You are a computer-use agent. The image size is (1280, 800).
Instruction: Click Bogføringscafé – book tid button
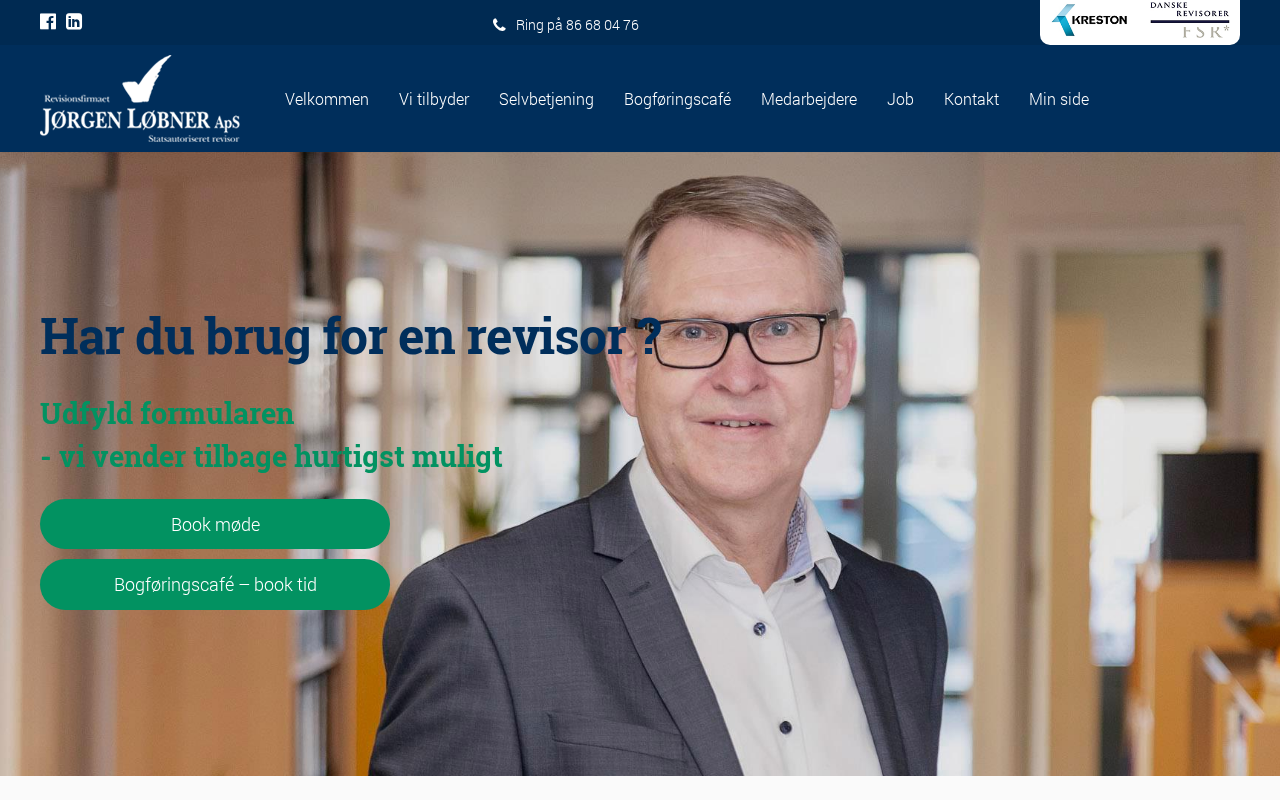click(x=215, y=585)
